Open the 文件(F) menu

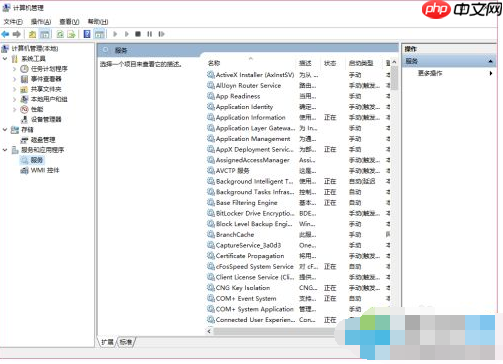[x=13, y=22]
